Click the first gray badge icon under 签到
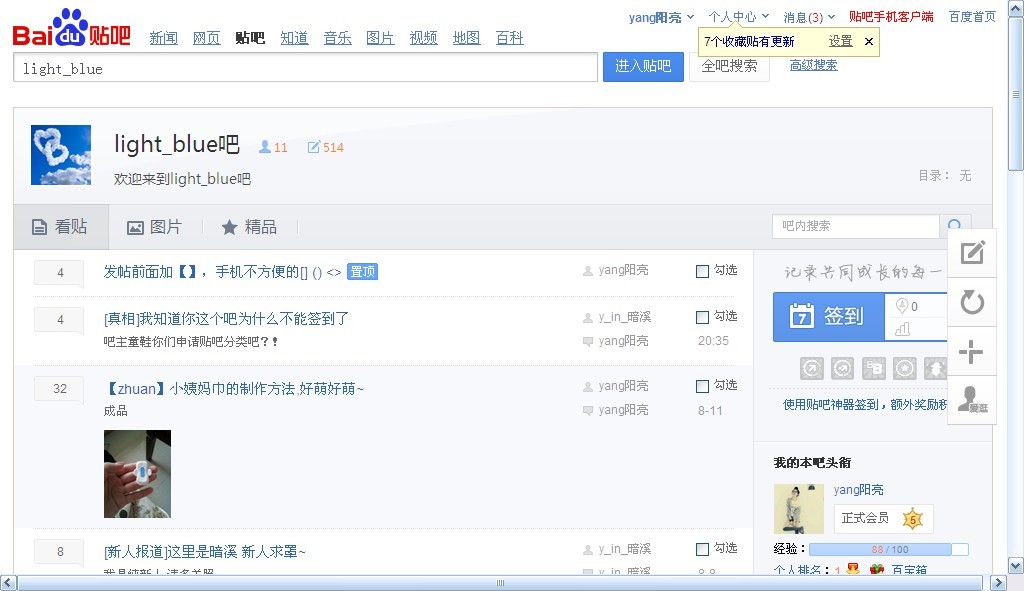The width and height of the screenshot is (1024, 591). coord(812,368)
